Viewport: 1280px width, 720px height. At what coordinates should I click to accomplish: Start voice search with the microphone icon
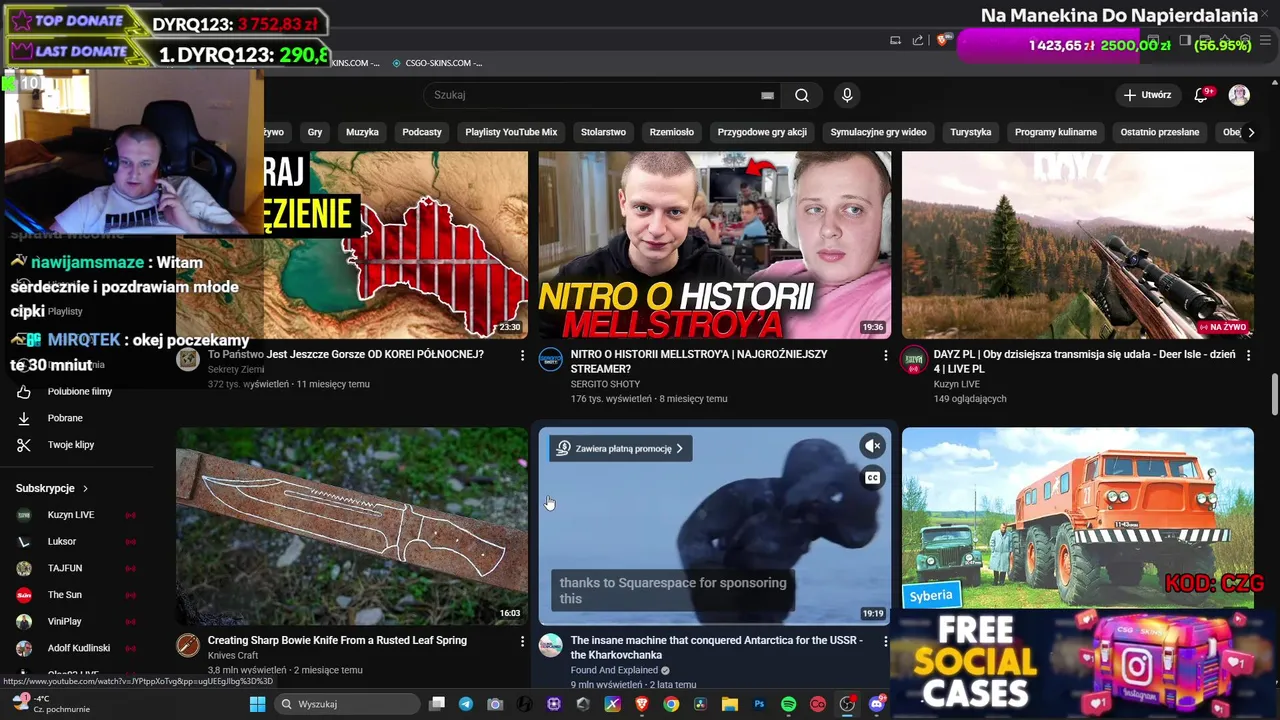coord(847,95)
